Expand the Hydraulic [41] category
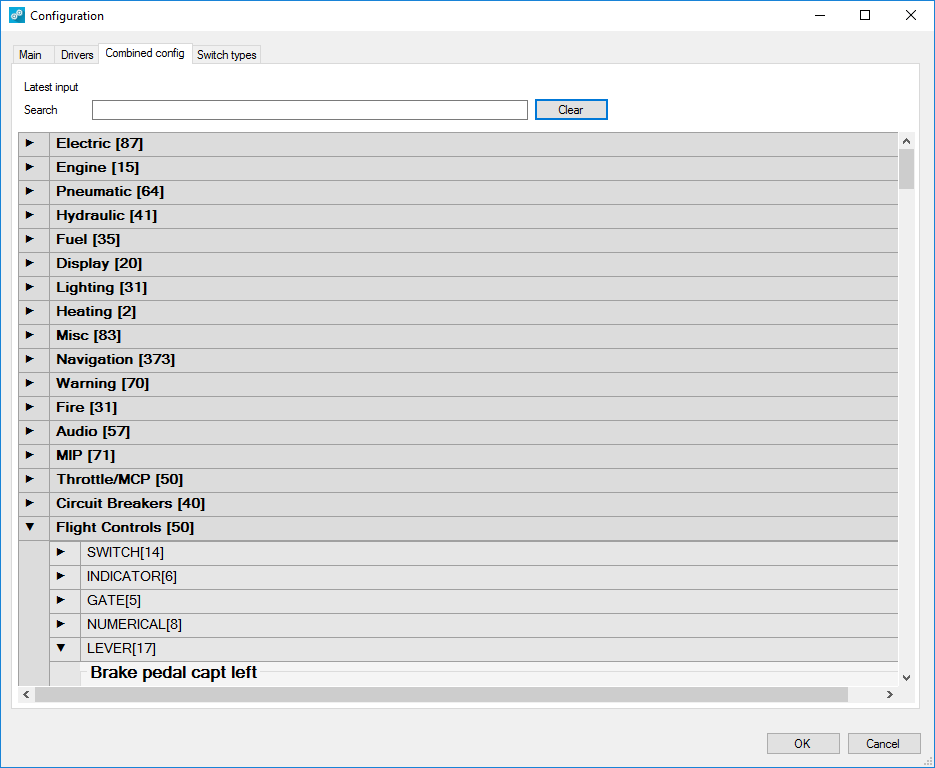 pos(30,215)
